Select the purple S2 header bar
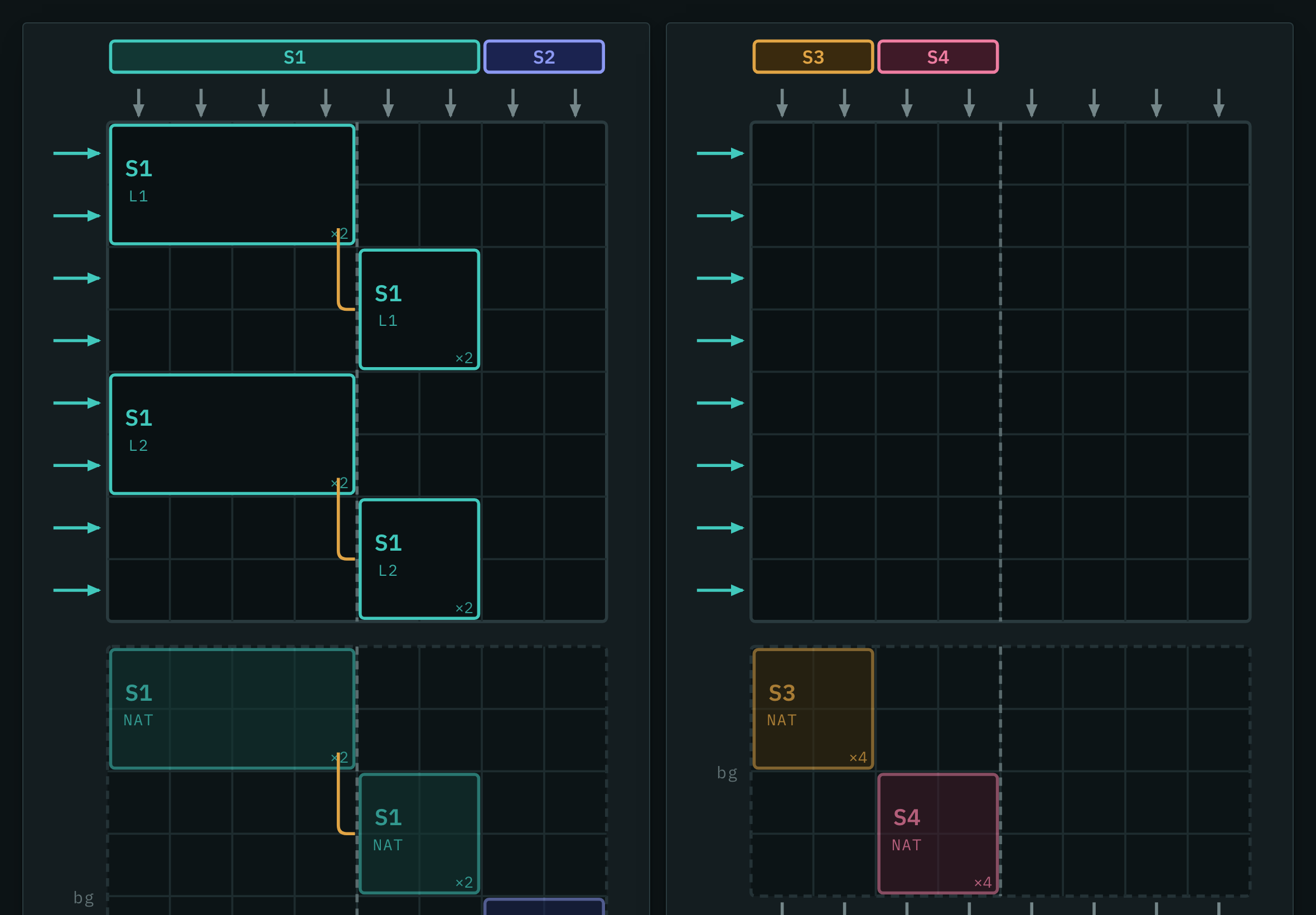This screenshot has width=1316, height=915. pyautogui.click(x=544, y=57)
